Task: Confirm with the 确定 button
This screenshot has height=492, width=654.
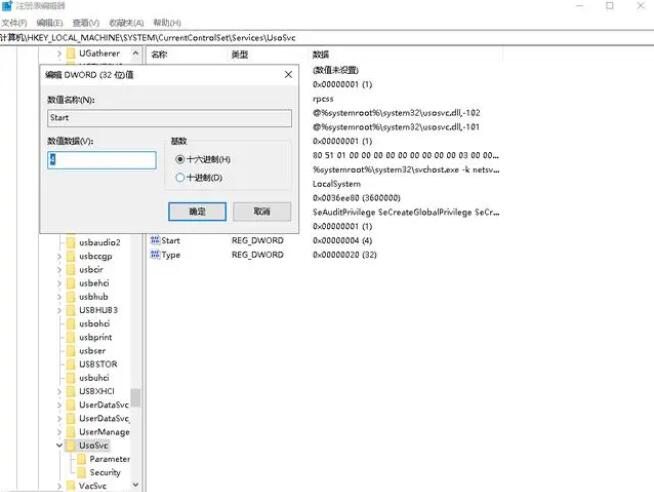Action: click(x=197, y=211)
